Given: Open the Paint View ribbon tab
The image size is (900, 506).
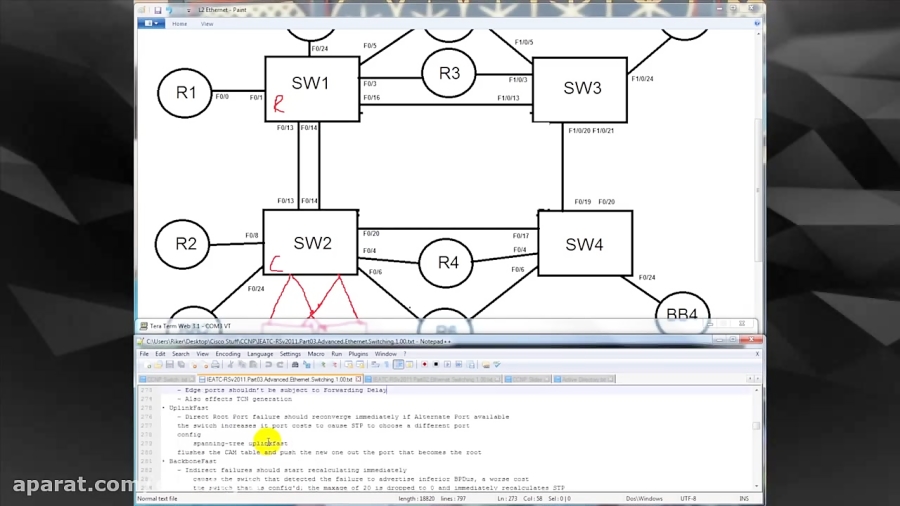Looking at the screenshot, I should [207, 24].
